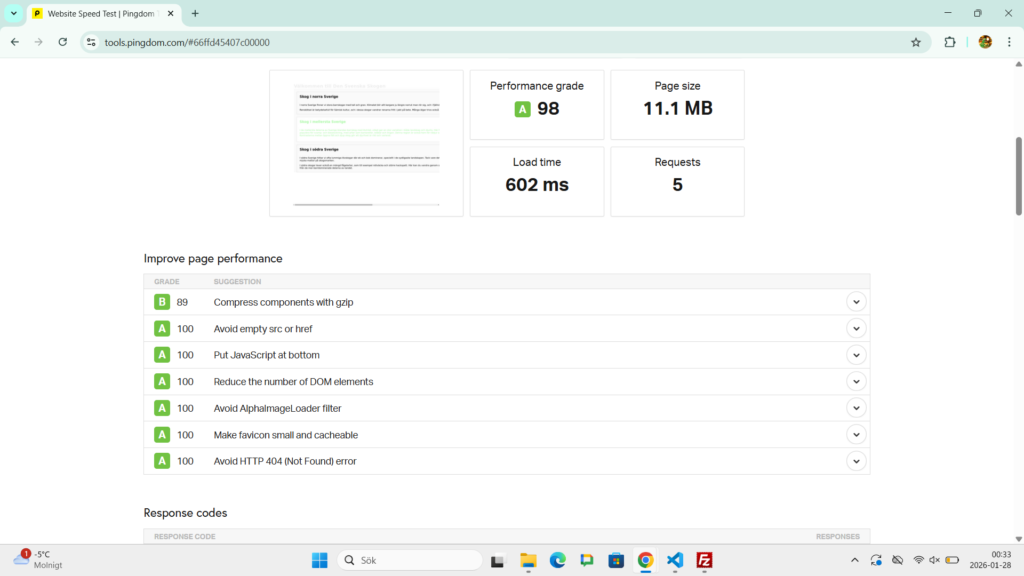Open the tab search dropdown arrow
The image size is (1024, 576).
[14, 13]
